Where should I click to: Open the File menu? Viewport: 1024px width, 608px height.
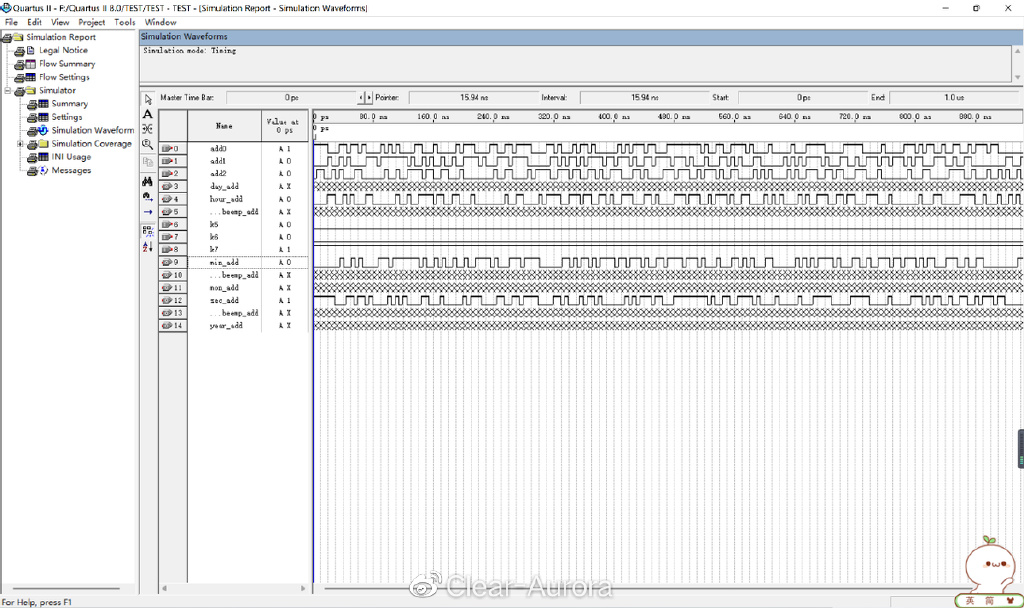[11, 22]
